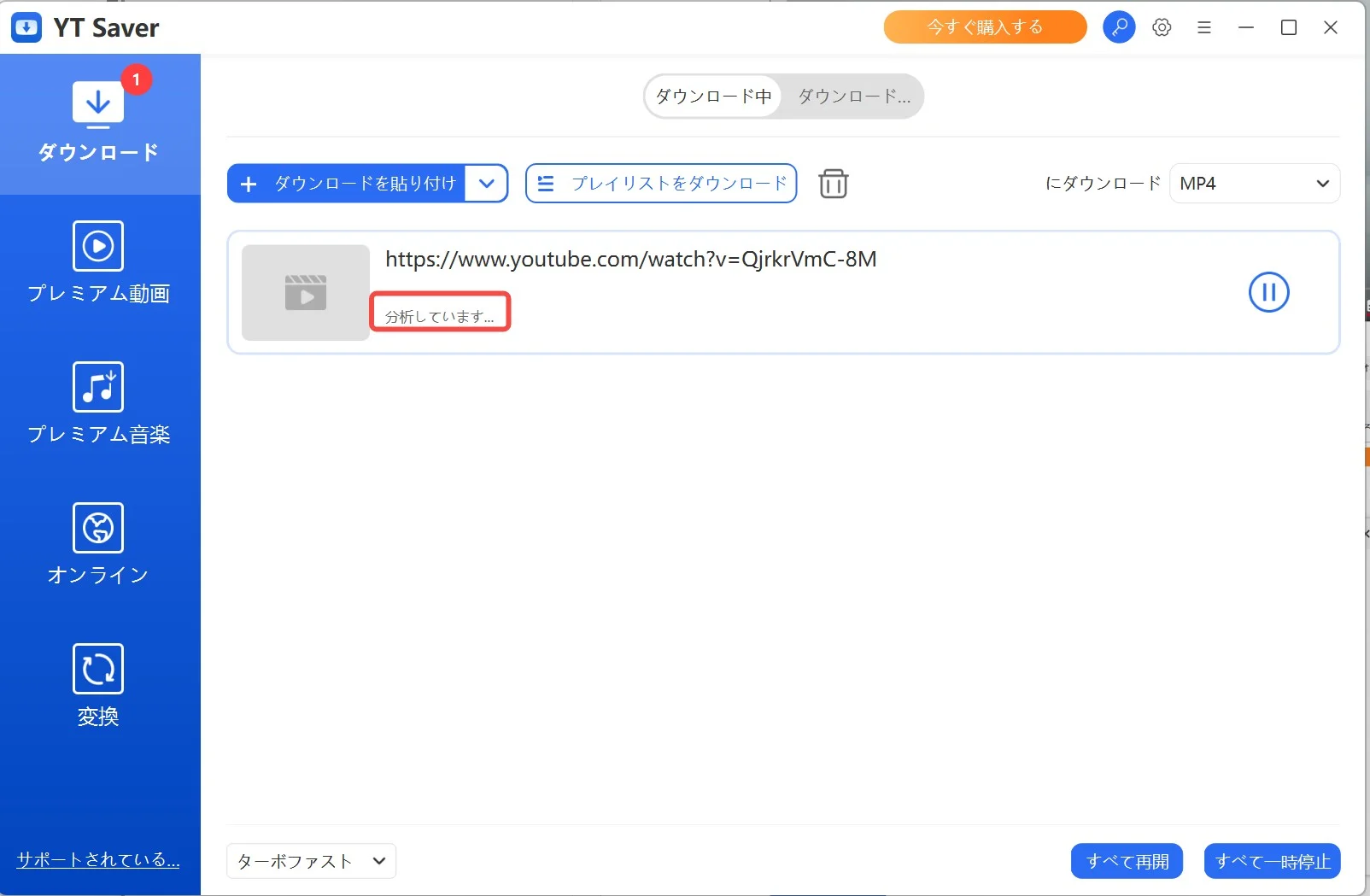Click the YT Saver logo icon
The height and width of the screenshot is (896, 1370).
pyautogui.click(x=26, y=27)
